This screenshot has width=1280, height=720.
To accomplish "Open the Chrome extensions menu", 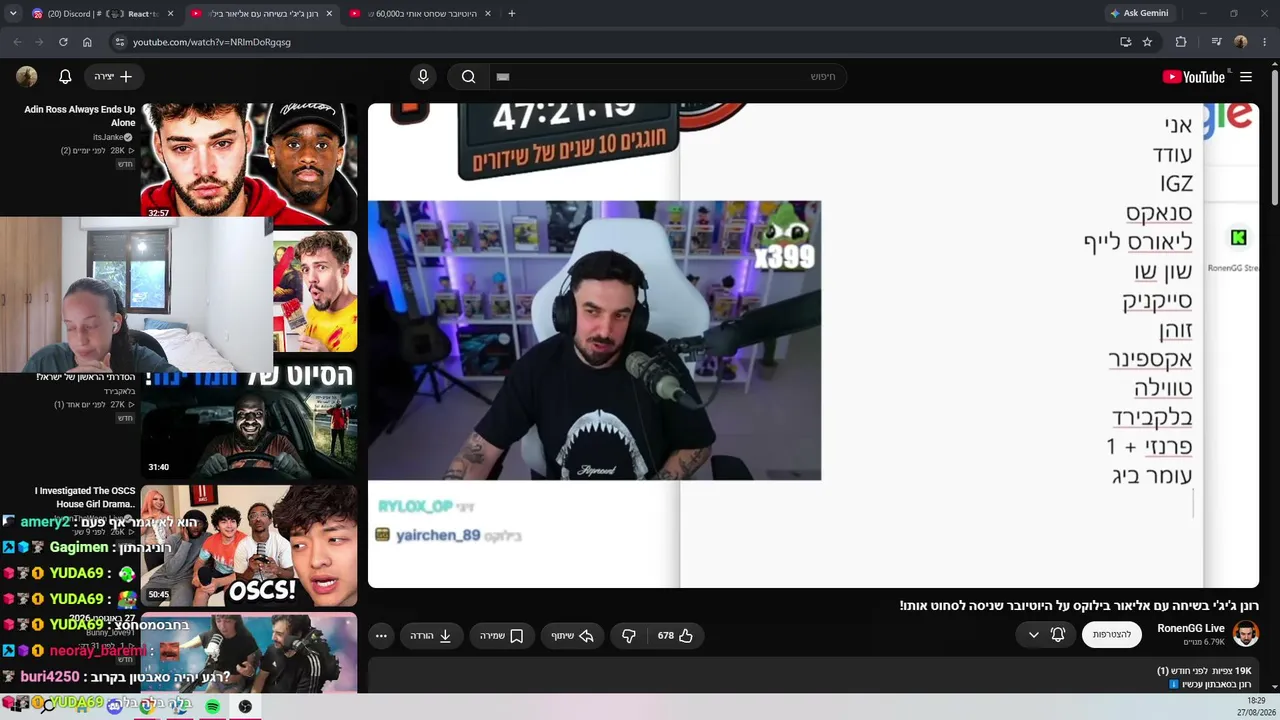I will (1181, 42).
